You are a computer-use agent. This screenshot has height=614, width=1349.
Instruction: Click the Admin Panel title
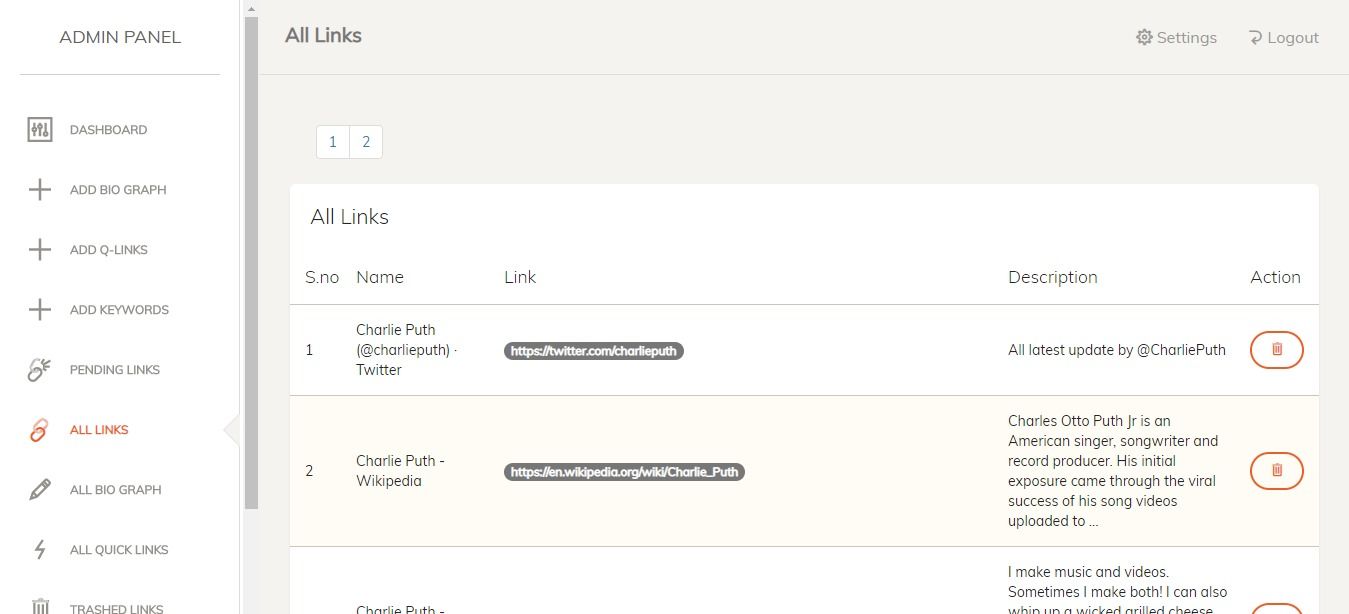(x=120, y=37)
